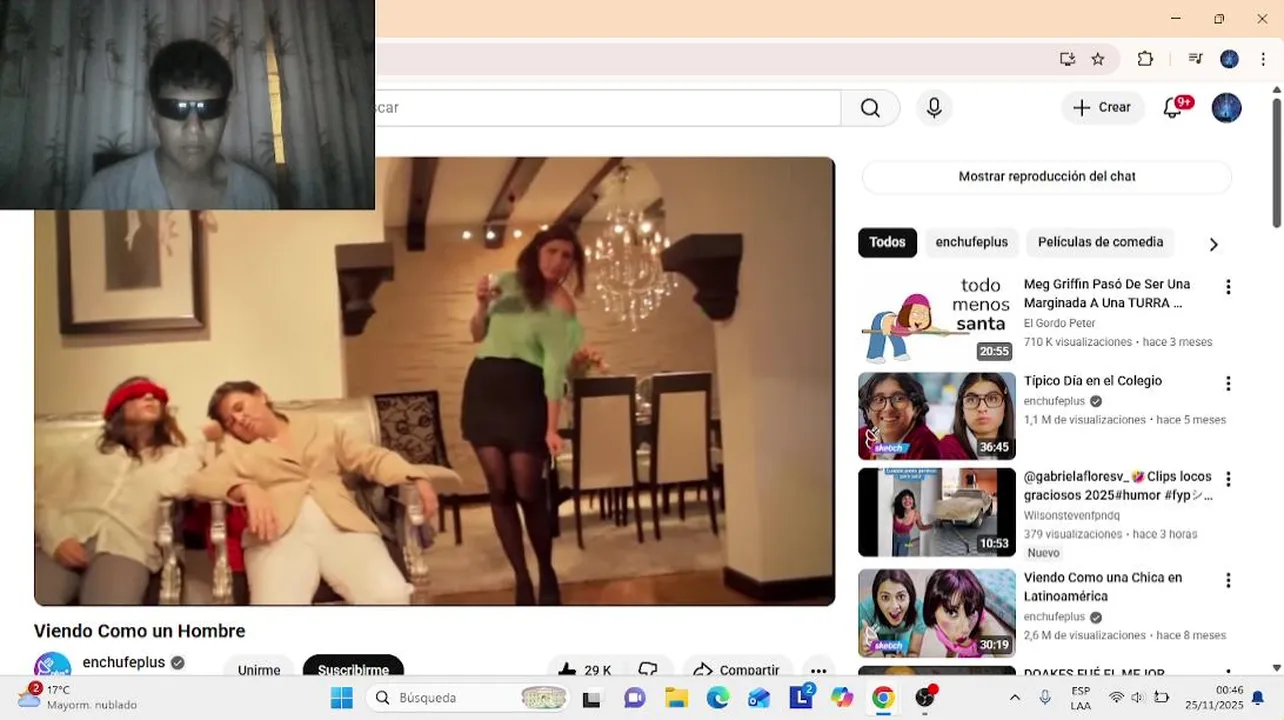Viewport: 1284px width, 720px height.
Task: Open Chrome profile avatar
Action: pyautogui.click(x=1230, y=59)
